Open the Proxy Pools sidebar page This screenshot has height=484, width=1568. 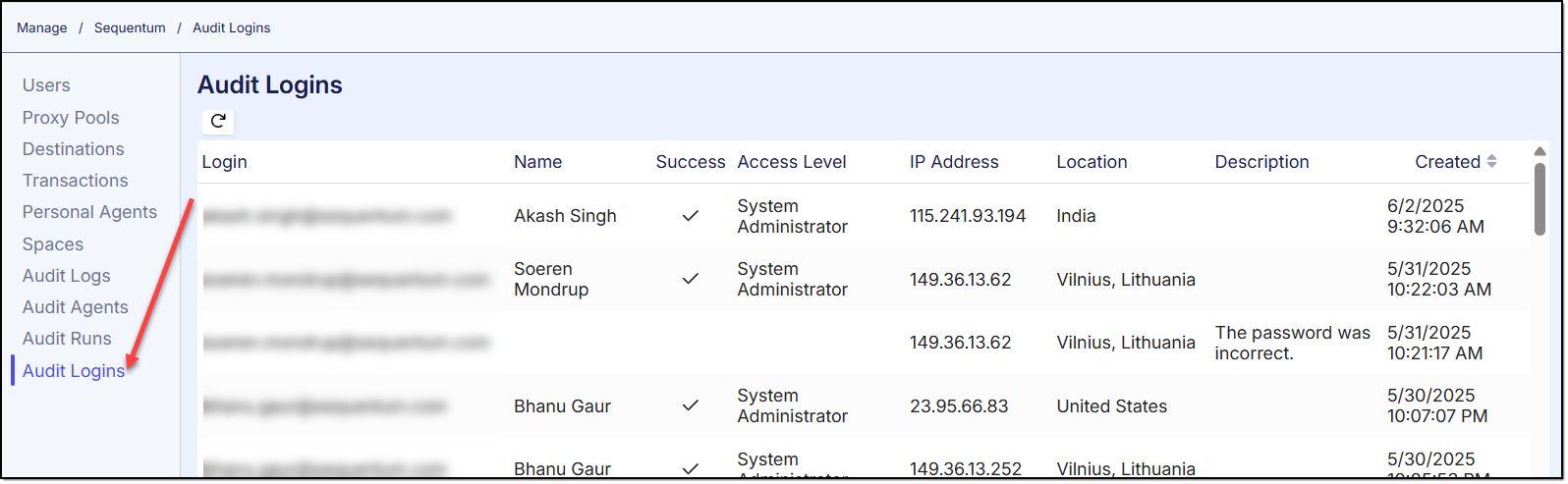pos(71,118)
